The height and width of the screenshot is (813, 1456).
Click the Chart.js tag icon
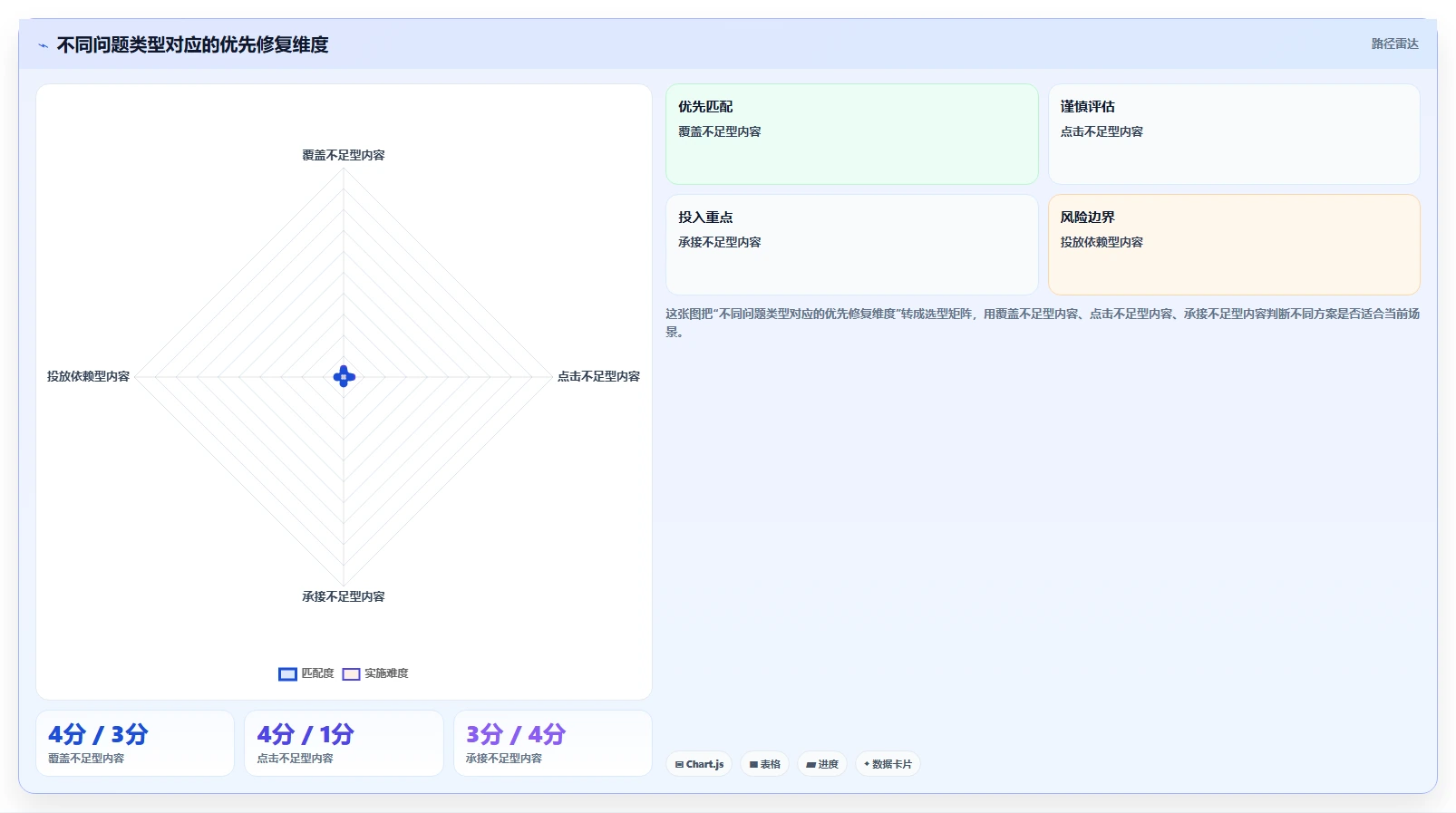pyautogui.click(x=679, y=765)
